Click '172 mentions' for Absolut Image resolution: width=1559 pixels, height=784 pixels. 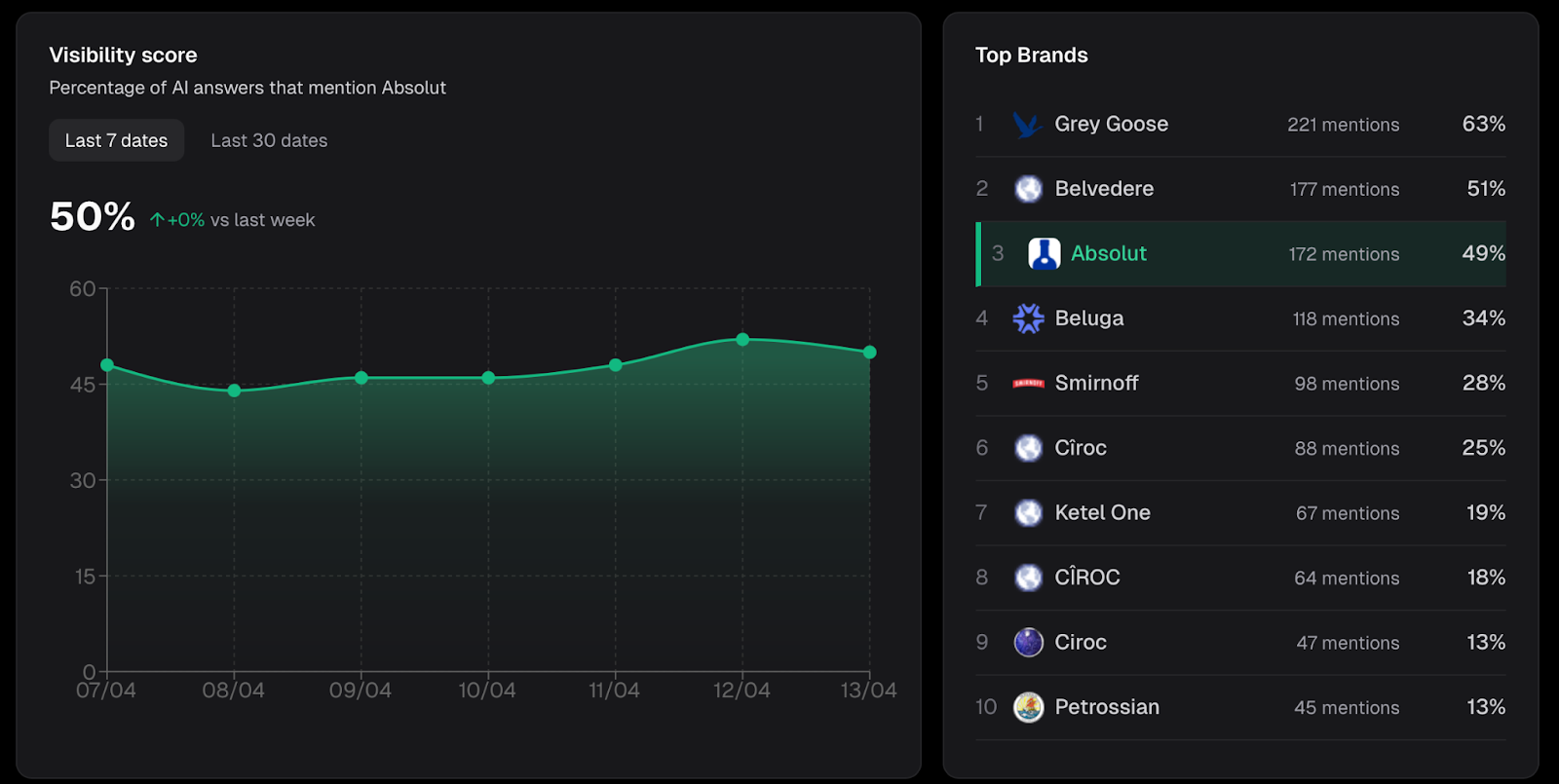(x=1344, y=254)
